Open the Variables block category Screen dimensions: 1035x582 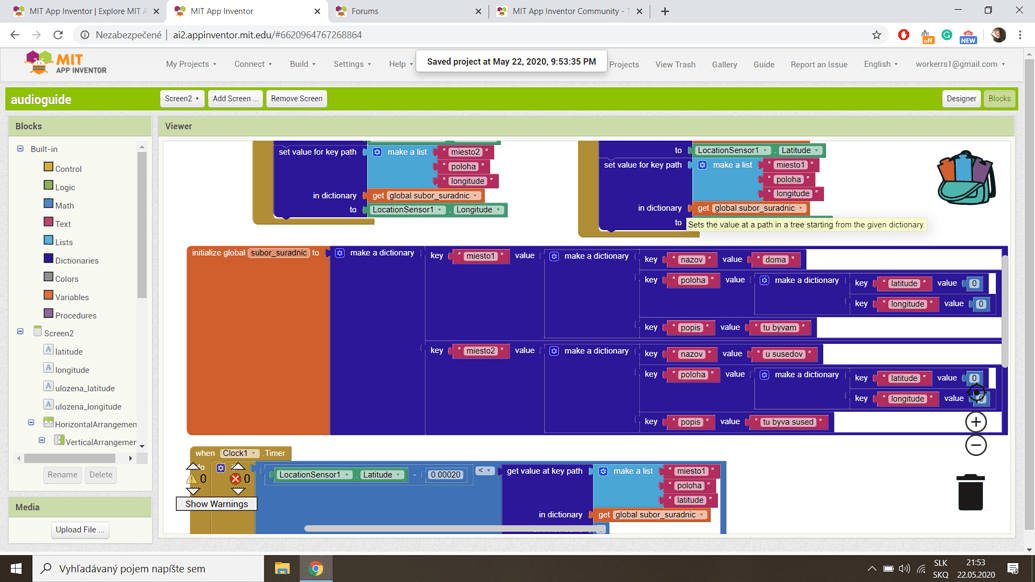(x=72, y=297)
